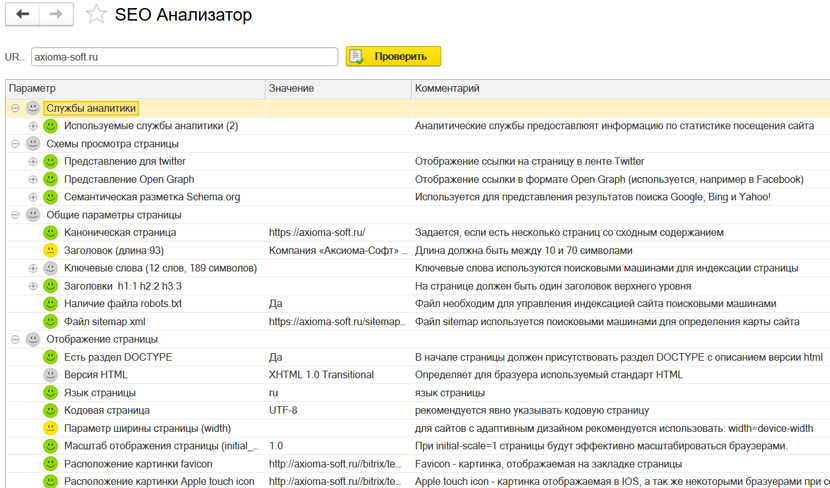Expand Представление для twitter row
This screenshot has height=488, width=830.
click(33, 161)
